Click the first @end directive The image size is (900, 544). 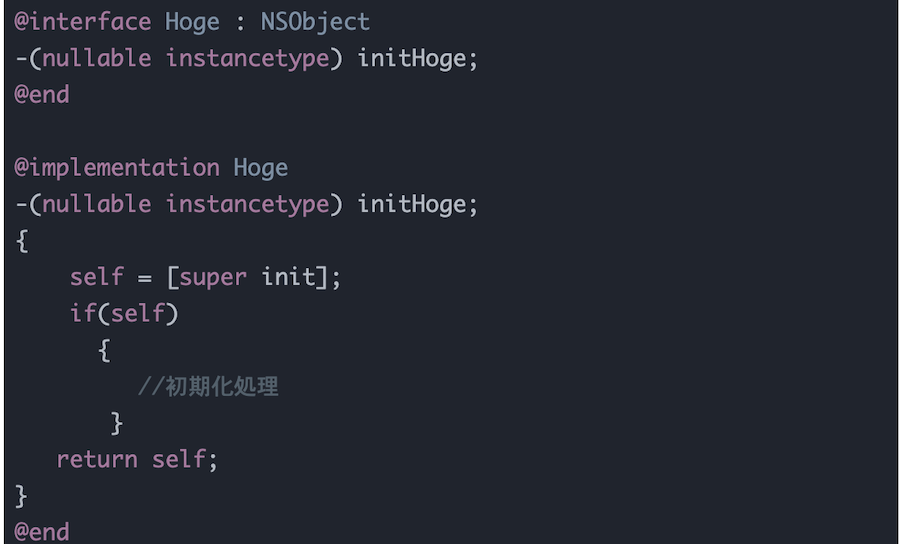(42, 95)
